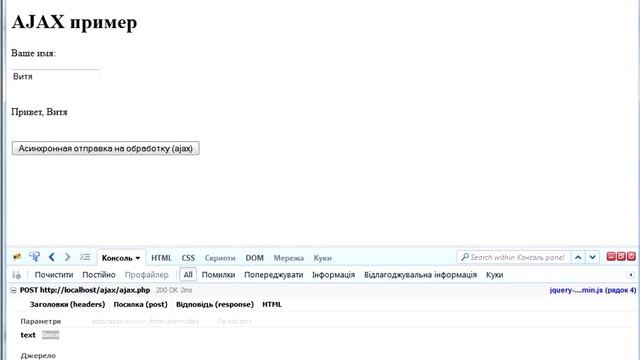Viewport: 640px width, 360px height.
Task: Click the Профайлер button
Action: coord(147,275)
